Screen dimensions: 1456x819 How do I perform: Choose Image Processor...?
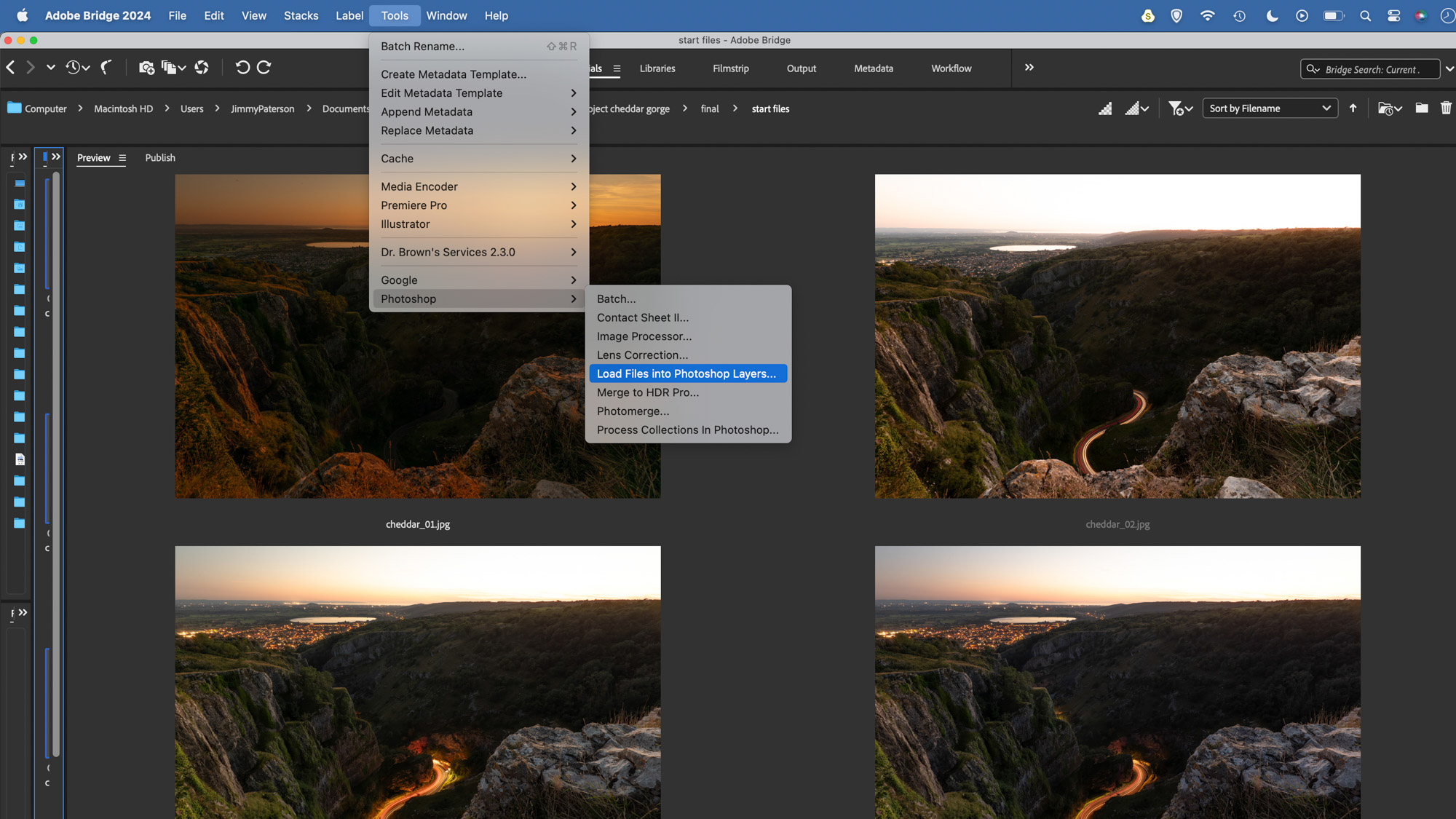688,336
